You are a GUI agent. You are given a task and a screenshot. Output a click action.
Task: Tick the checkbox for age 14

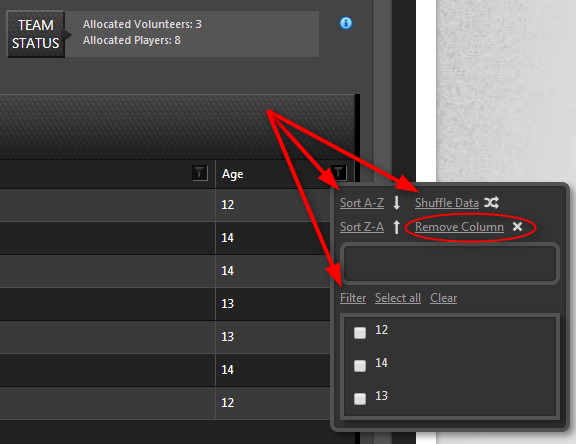[x=360, y=366]
